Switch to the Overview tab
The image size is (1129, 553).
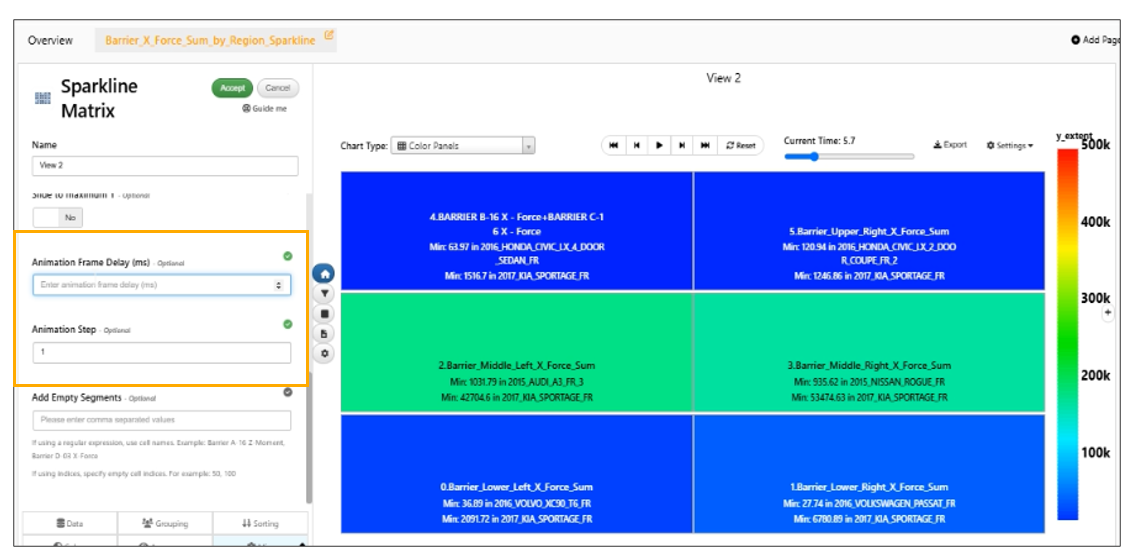[x=50, y=40]
